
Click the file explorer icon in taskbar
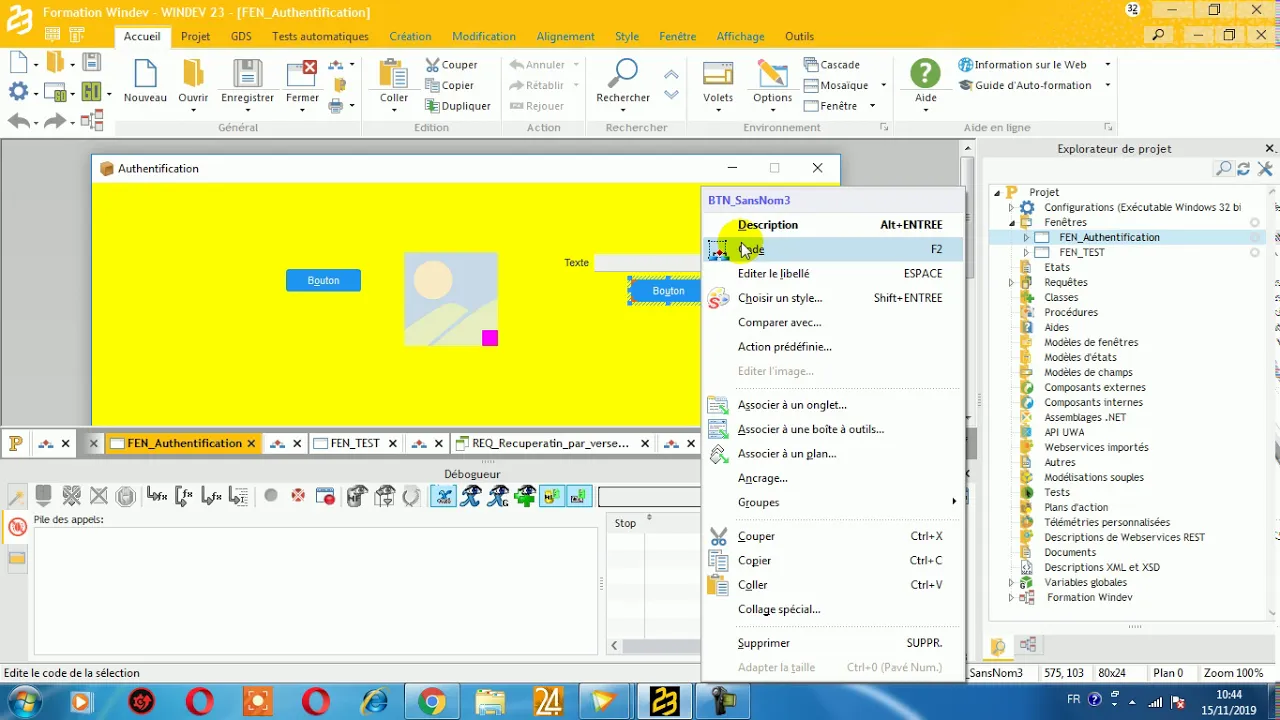click(490, 702)
